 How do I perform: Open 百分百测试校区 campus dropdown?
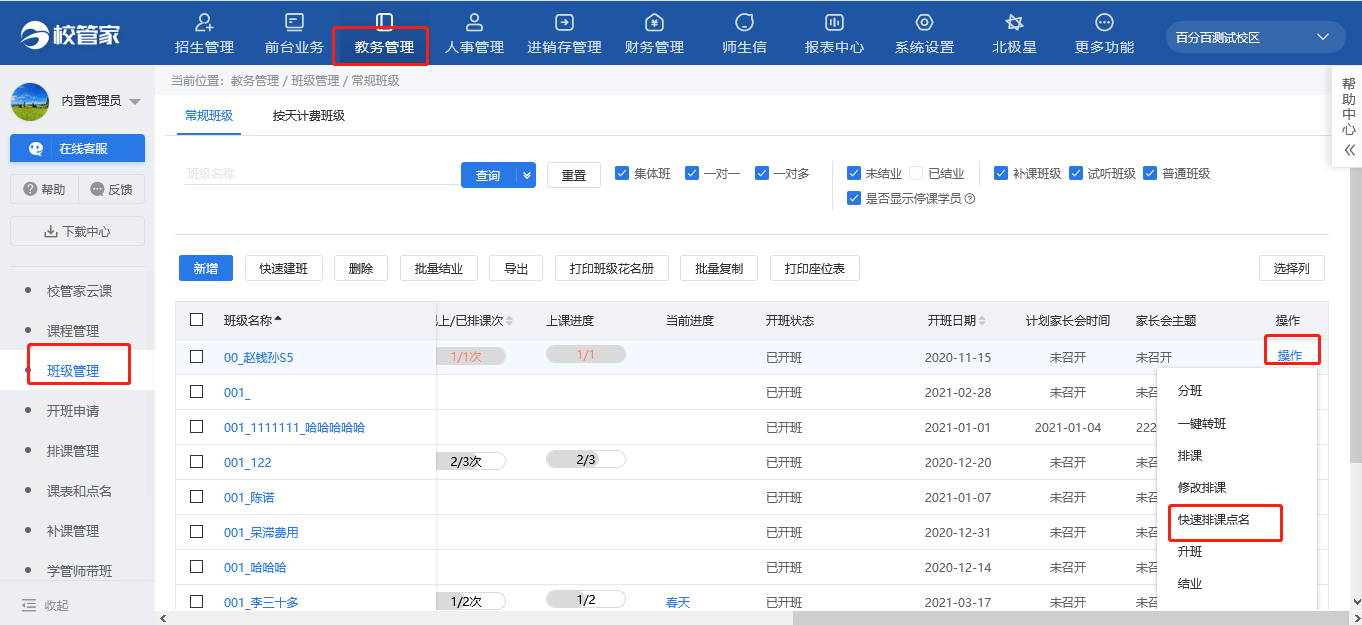[1254, 37]
